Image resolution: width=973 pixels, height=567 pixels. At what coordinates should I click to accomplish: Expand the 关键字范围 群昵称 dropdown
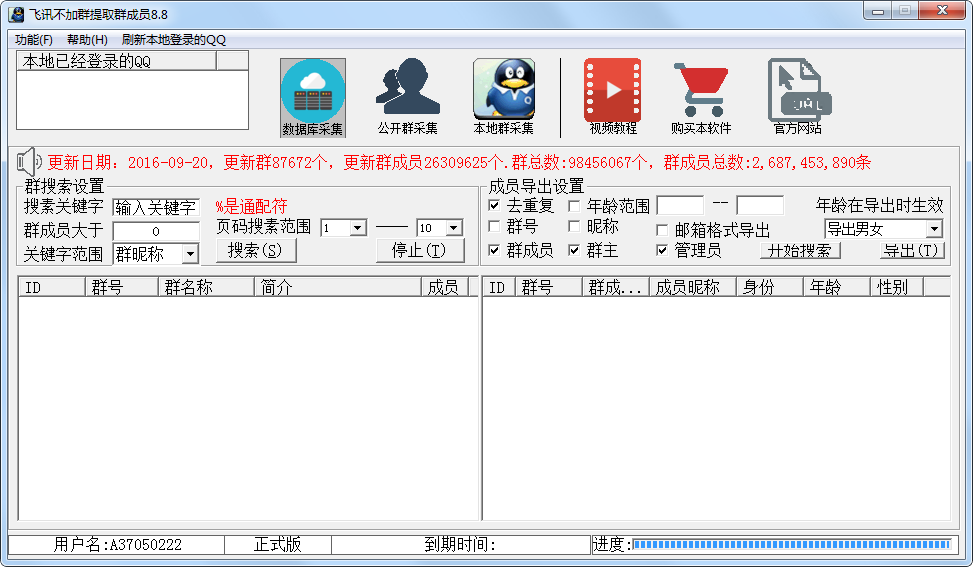coord(189,254)
